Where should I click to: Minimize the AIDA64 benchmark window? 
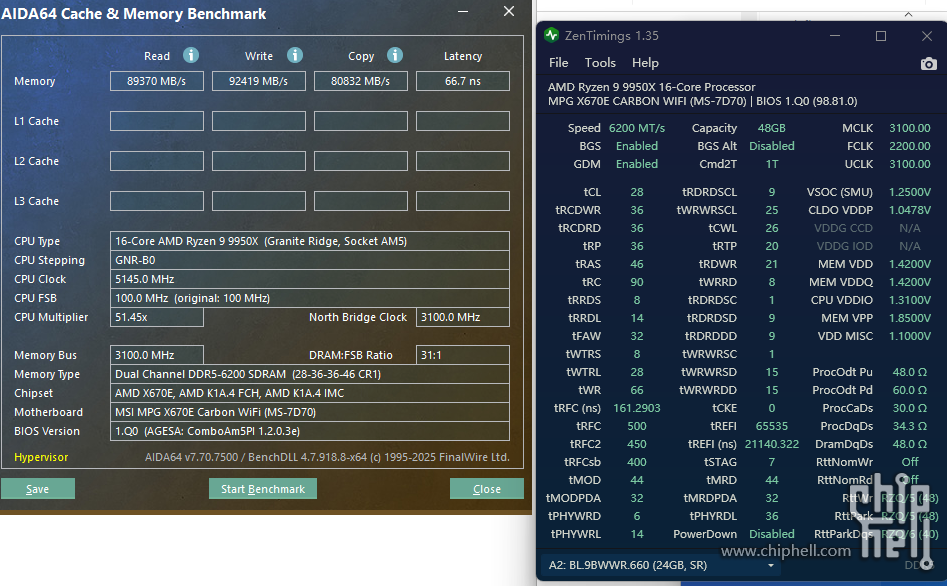point(463,11)
